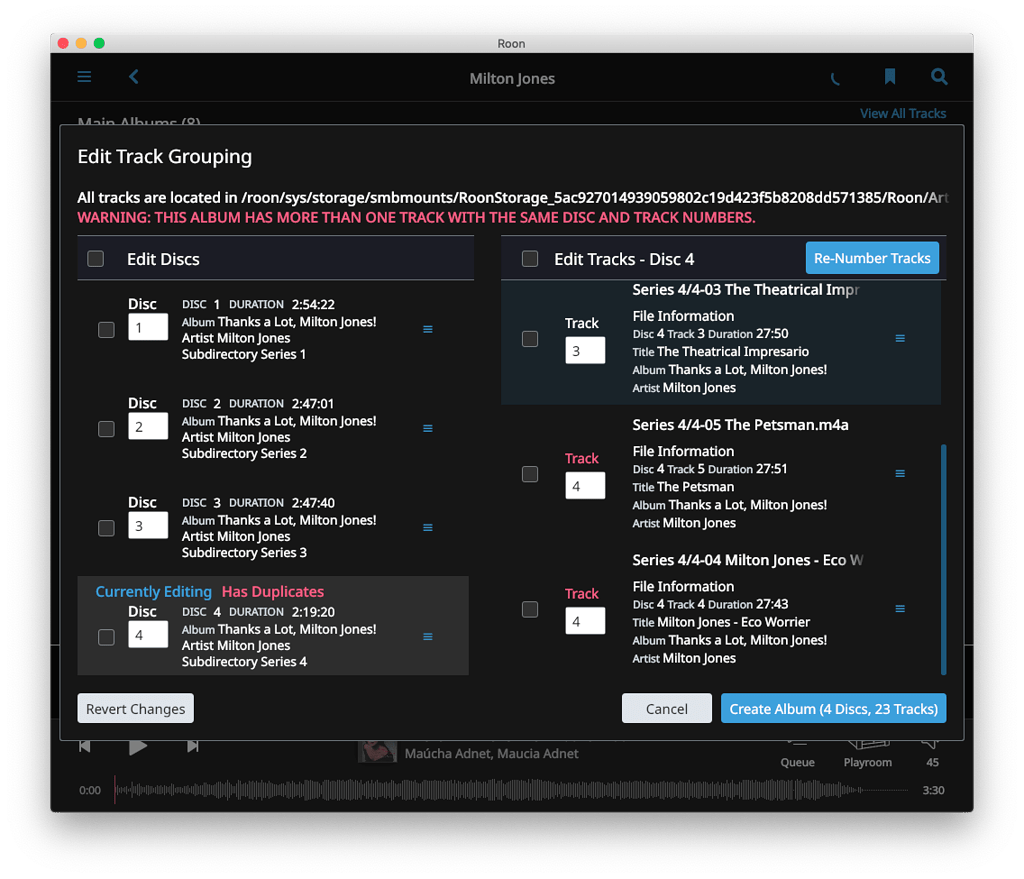Toggle dark mode with the moon icon
Image resolution: width=1024 pixels, height=879 pixels.
pos(835,76)
